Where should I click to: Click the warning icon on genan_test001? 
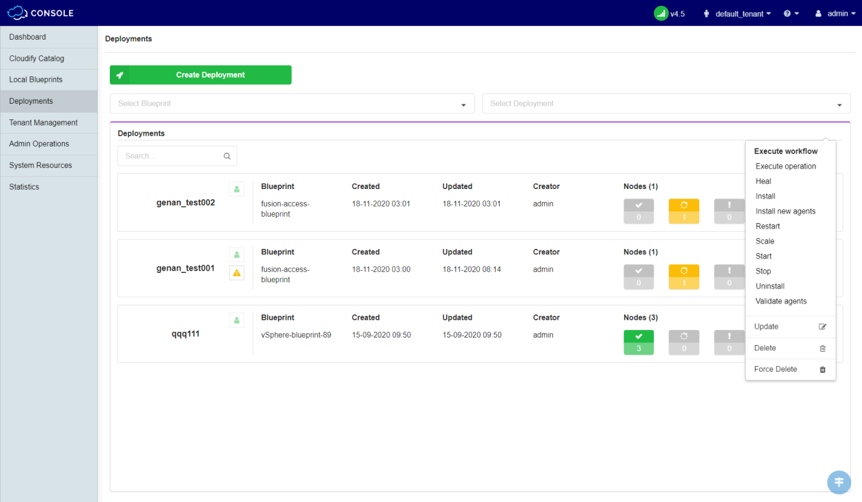click(237, 273)
